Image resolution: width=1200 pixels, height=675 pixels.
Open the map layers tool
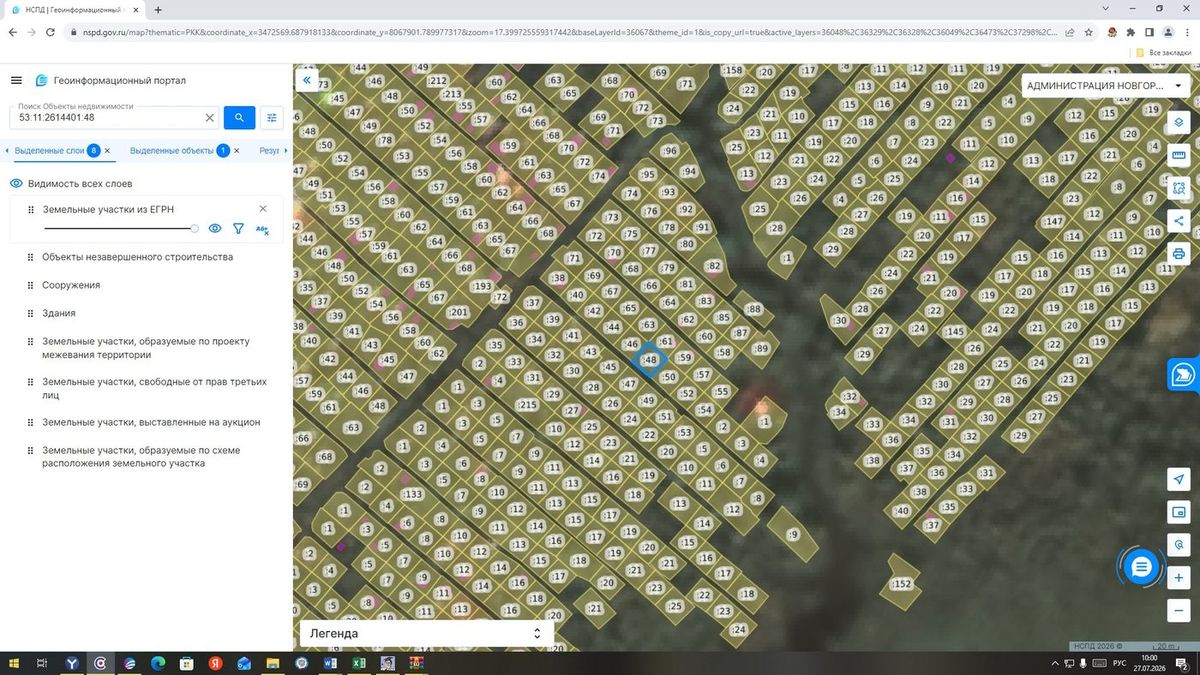[1179, 122]
